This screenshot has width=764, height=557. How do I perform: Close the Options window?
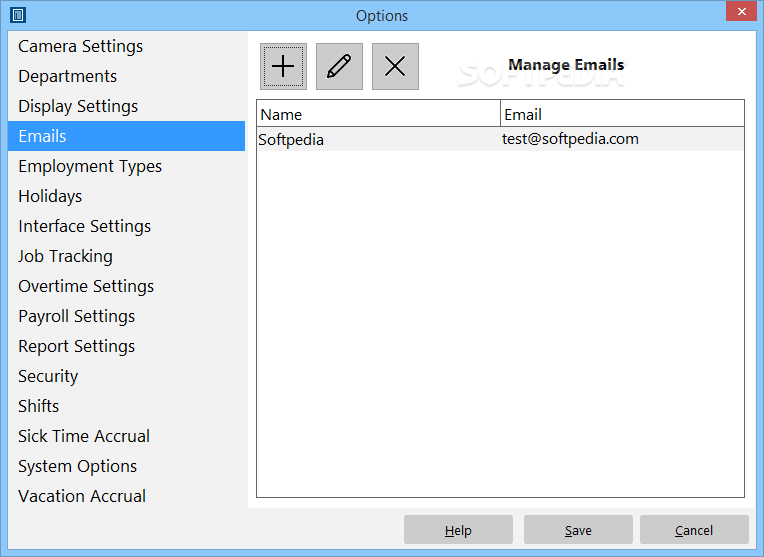741,11
